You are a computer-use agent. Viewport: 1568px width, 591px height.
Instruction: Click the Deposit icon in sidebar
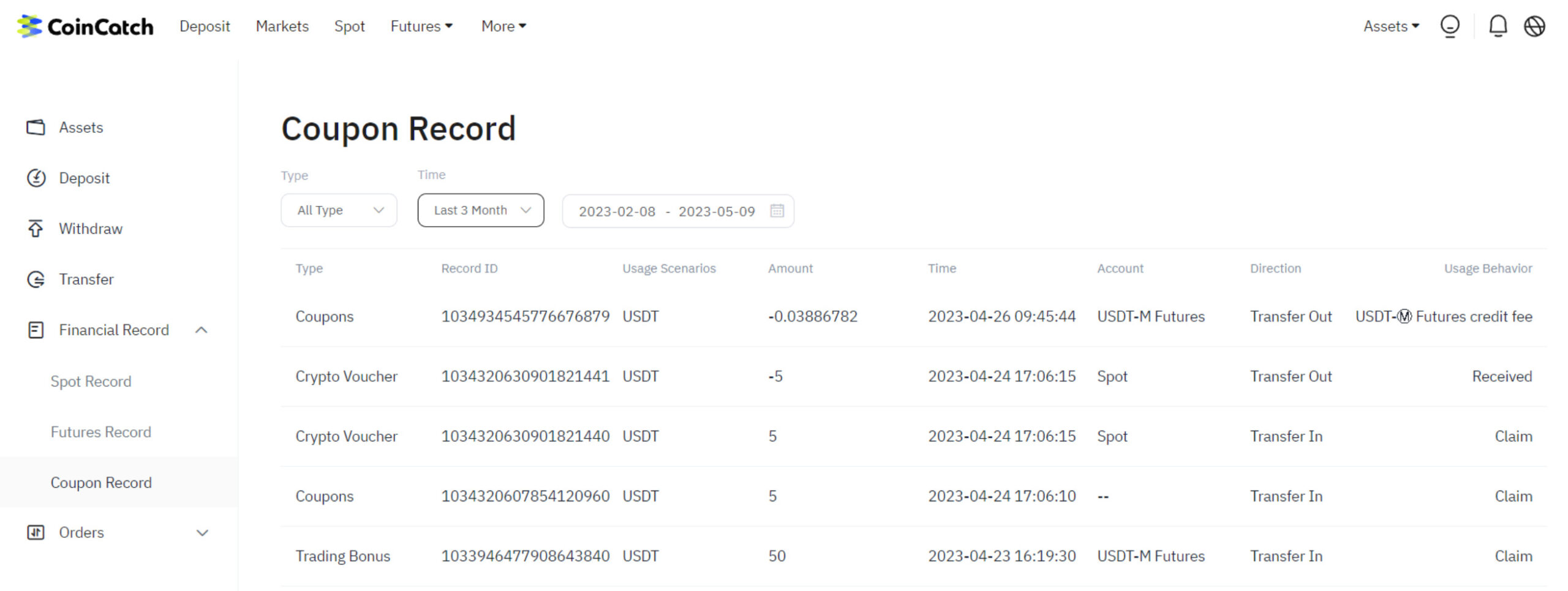[x=36, y=178]
